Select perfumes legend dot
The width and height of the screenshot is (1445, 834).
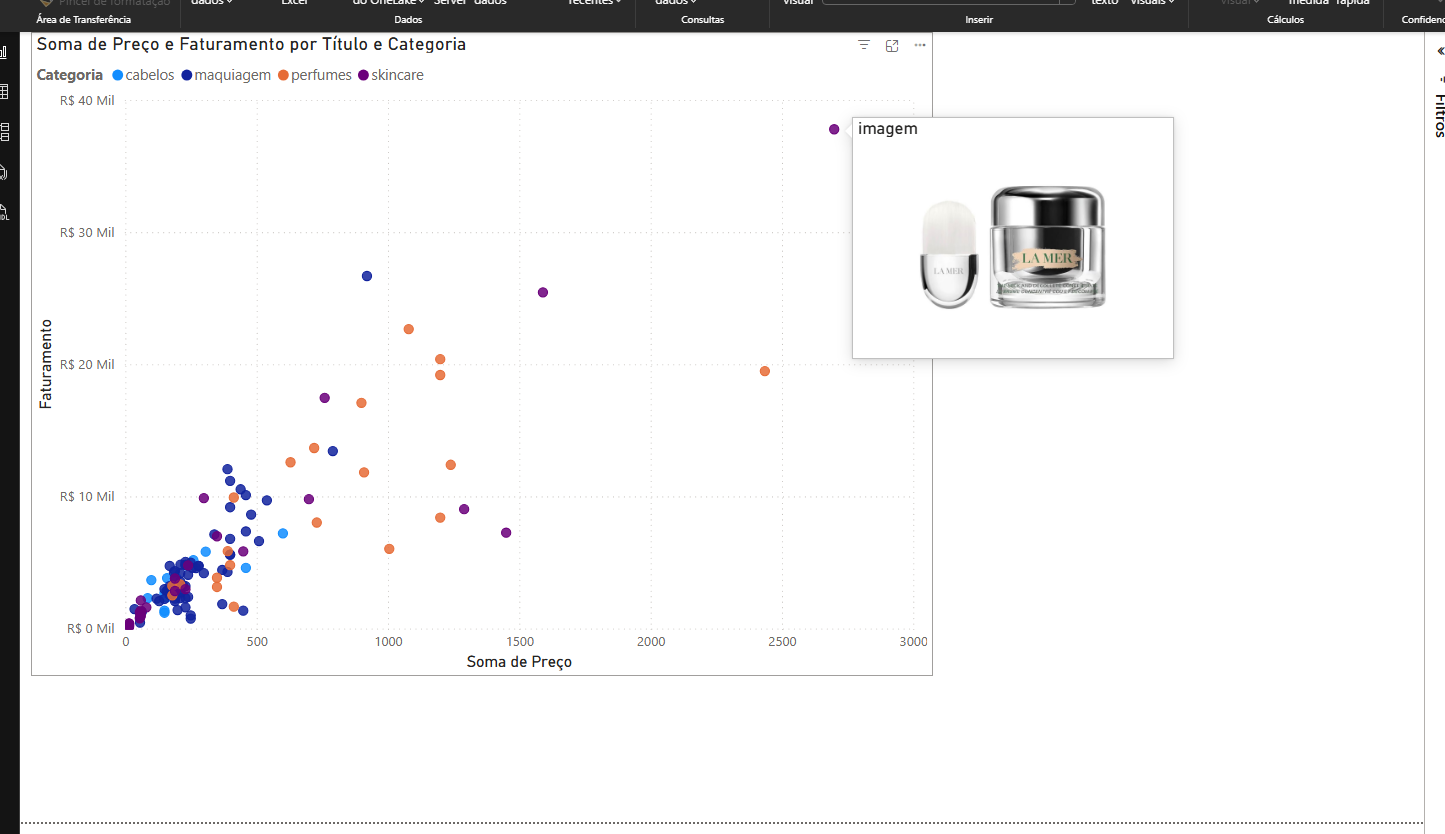(283, 75)
